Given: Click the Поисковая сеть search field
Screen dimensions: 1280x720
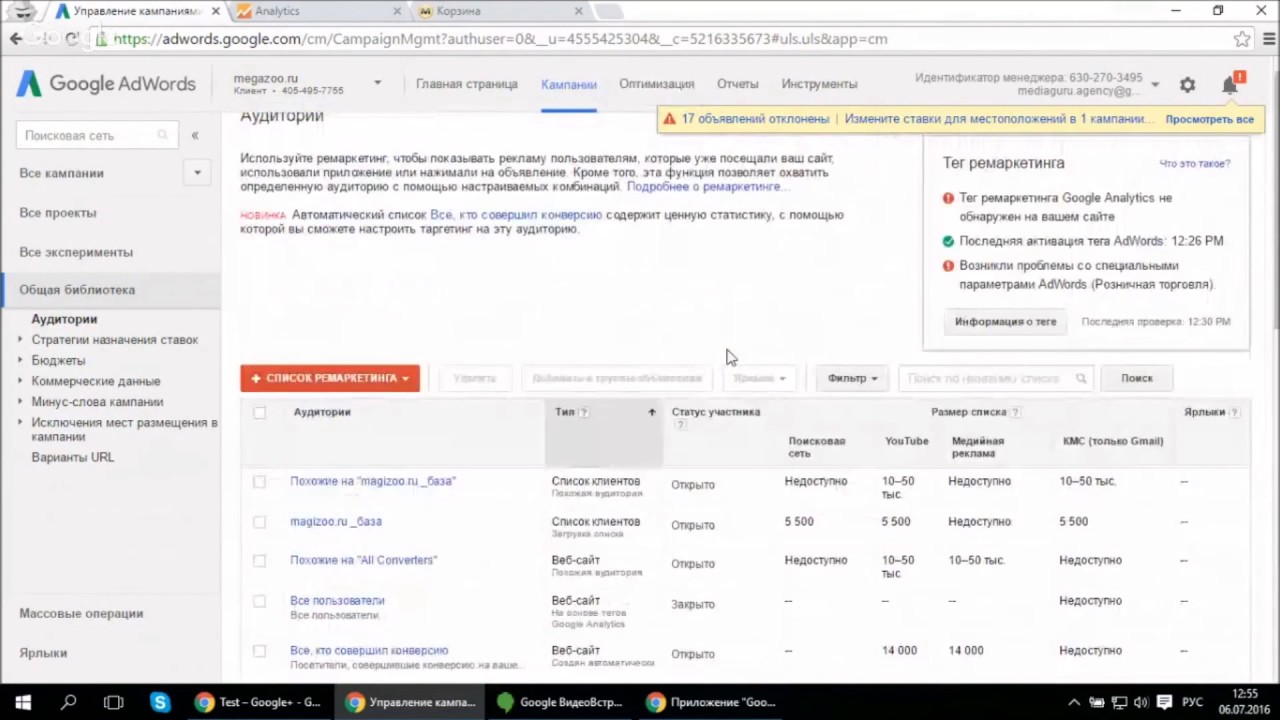Looking at the screenshot, I should [97, 135].
